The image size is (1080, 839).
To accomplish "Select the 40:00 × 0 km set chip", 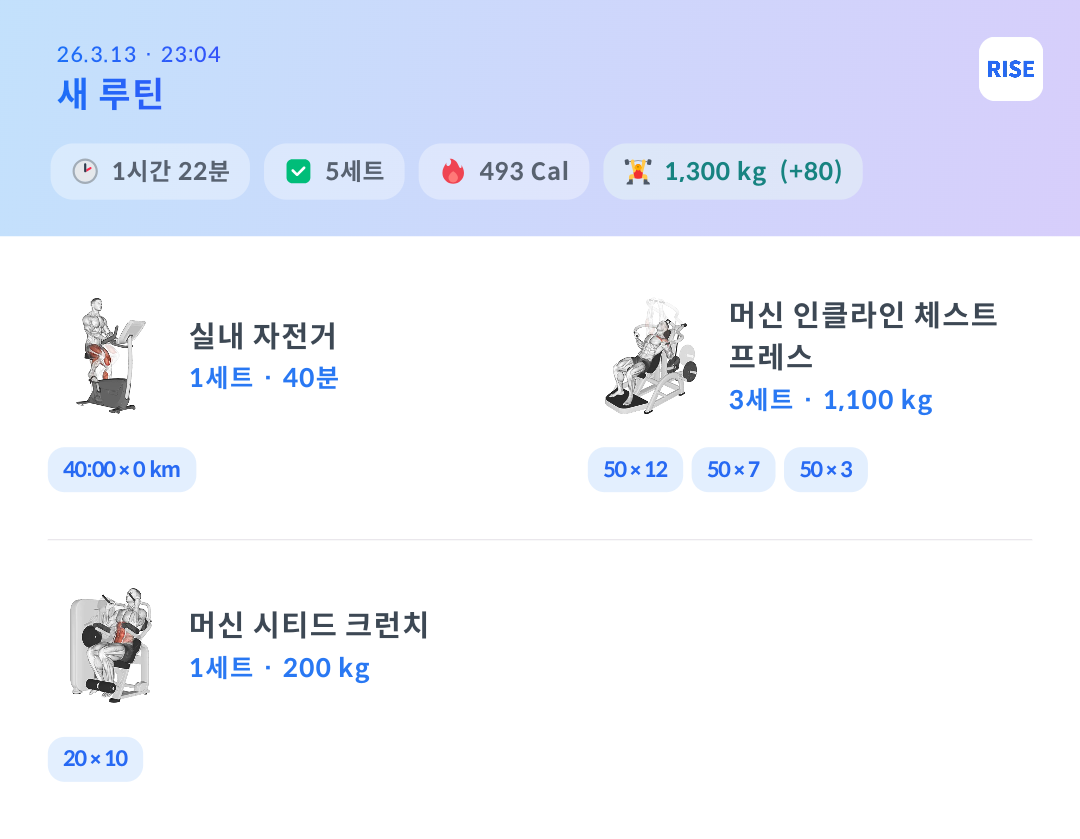I will (122, 470).
